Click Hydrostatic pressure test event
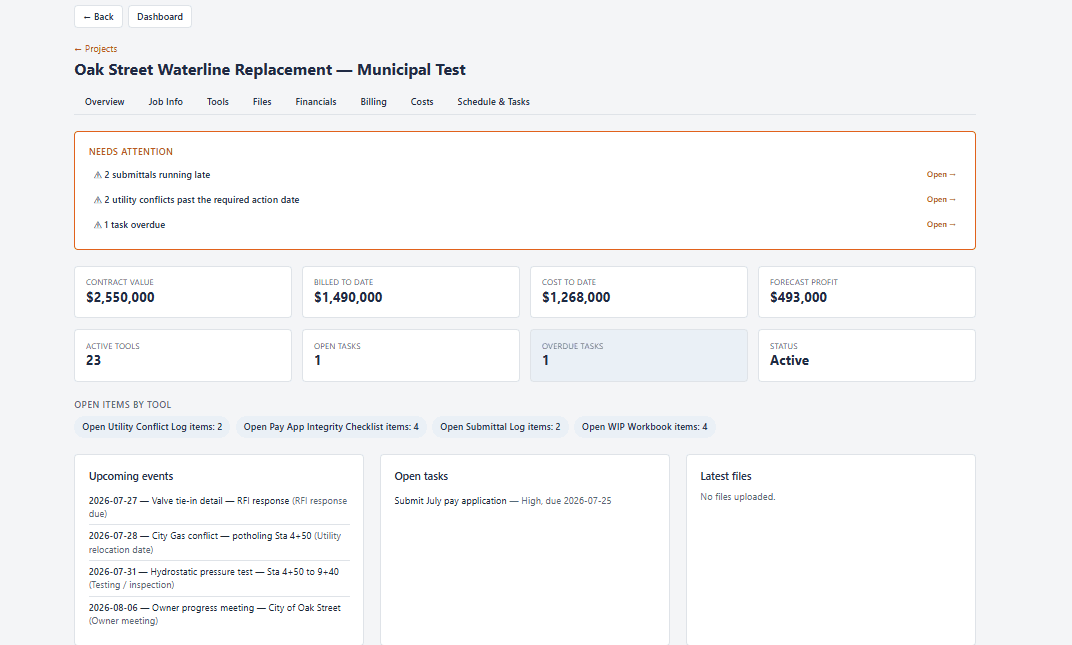Screen dimensions: 1072x645 (219, 578)
